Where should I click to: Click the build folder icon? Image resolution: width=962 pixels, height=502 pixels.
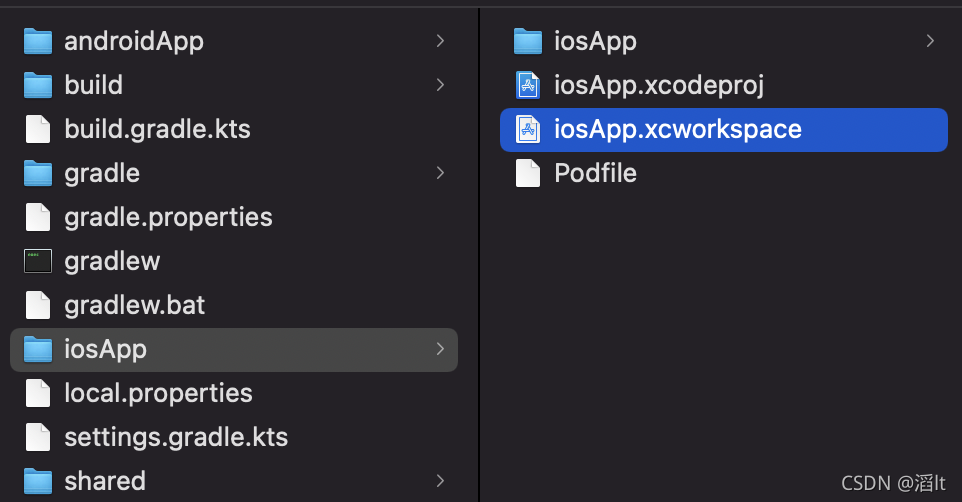click(x=38, y=85)
